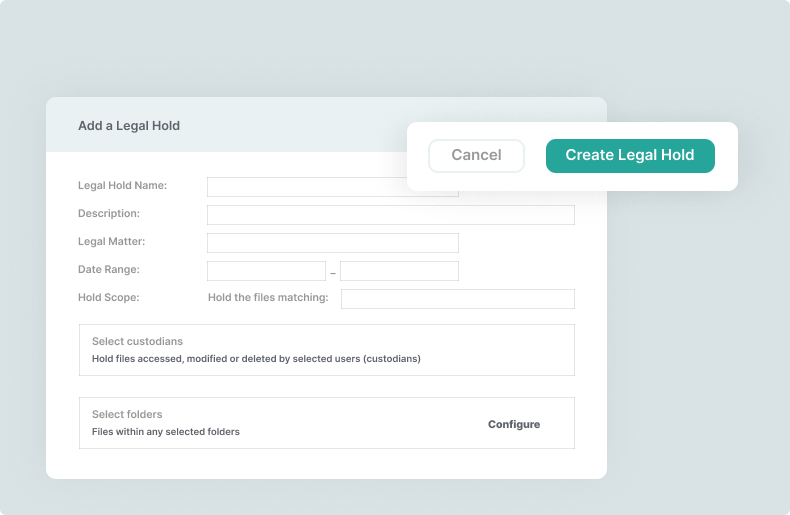Open the Select custodians section

[x=137, y=342]
